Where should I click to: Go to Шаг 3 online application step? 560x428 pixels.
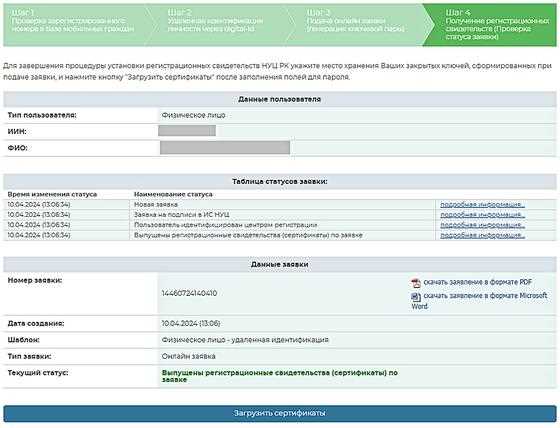357,25
